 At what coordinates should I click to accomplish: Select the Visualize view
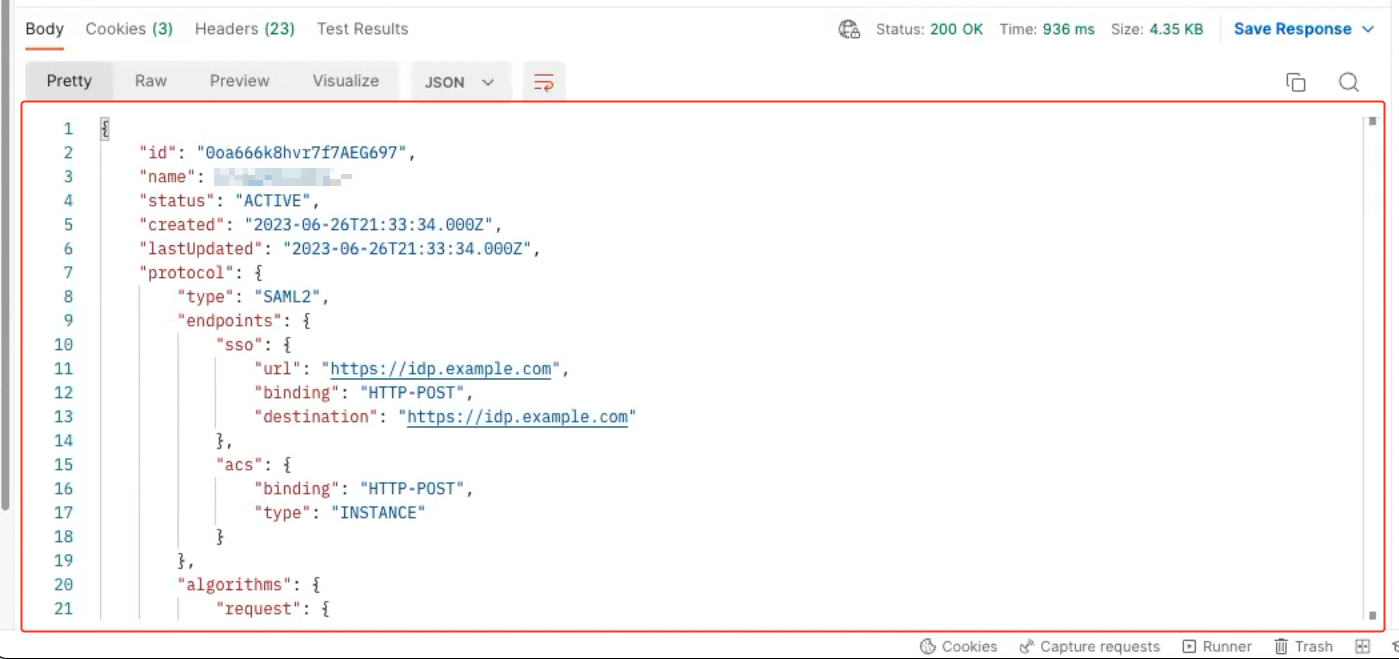[x=345, y=81]
